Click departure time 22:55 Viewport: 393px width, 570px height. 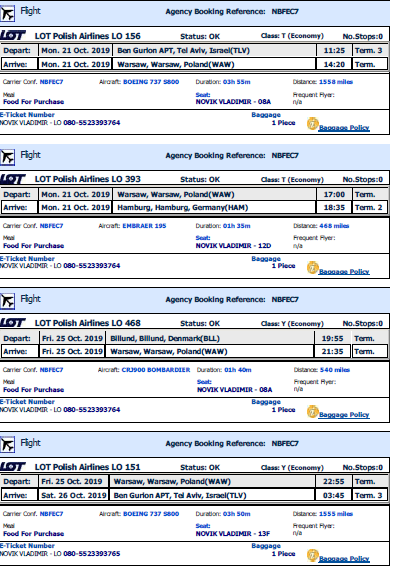[x=333, y=482]
